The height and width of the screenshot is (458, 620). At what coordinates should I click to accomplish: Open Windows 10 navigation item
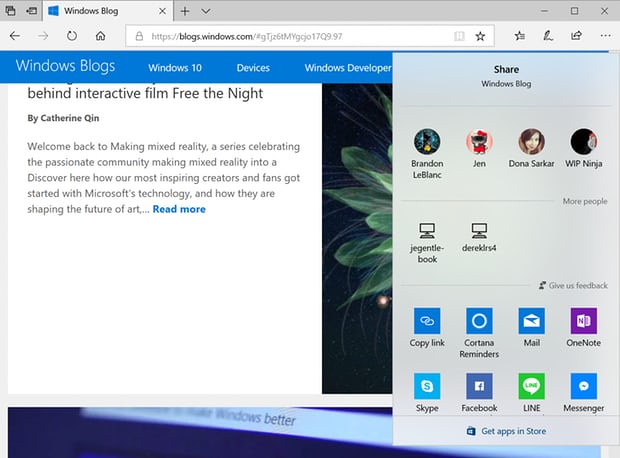[175, 68]
